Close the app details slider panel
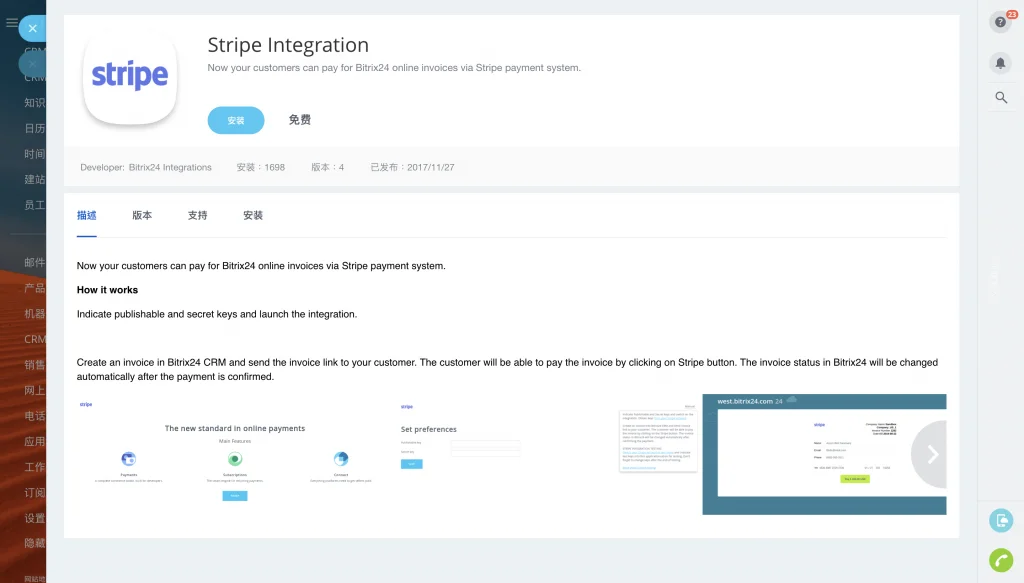The height and width of the screenshot is (583, 1024). click(33, 28)
